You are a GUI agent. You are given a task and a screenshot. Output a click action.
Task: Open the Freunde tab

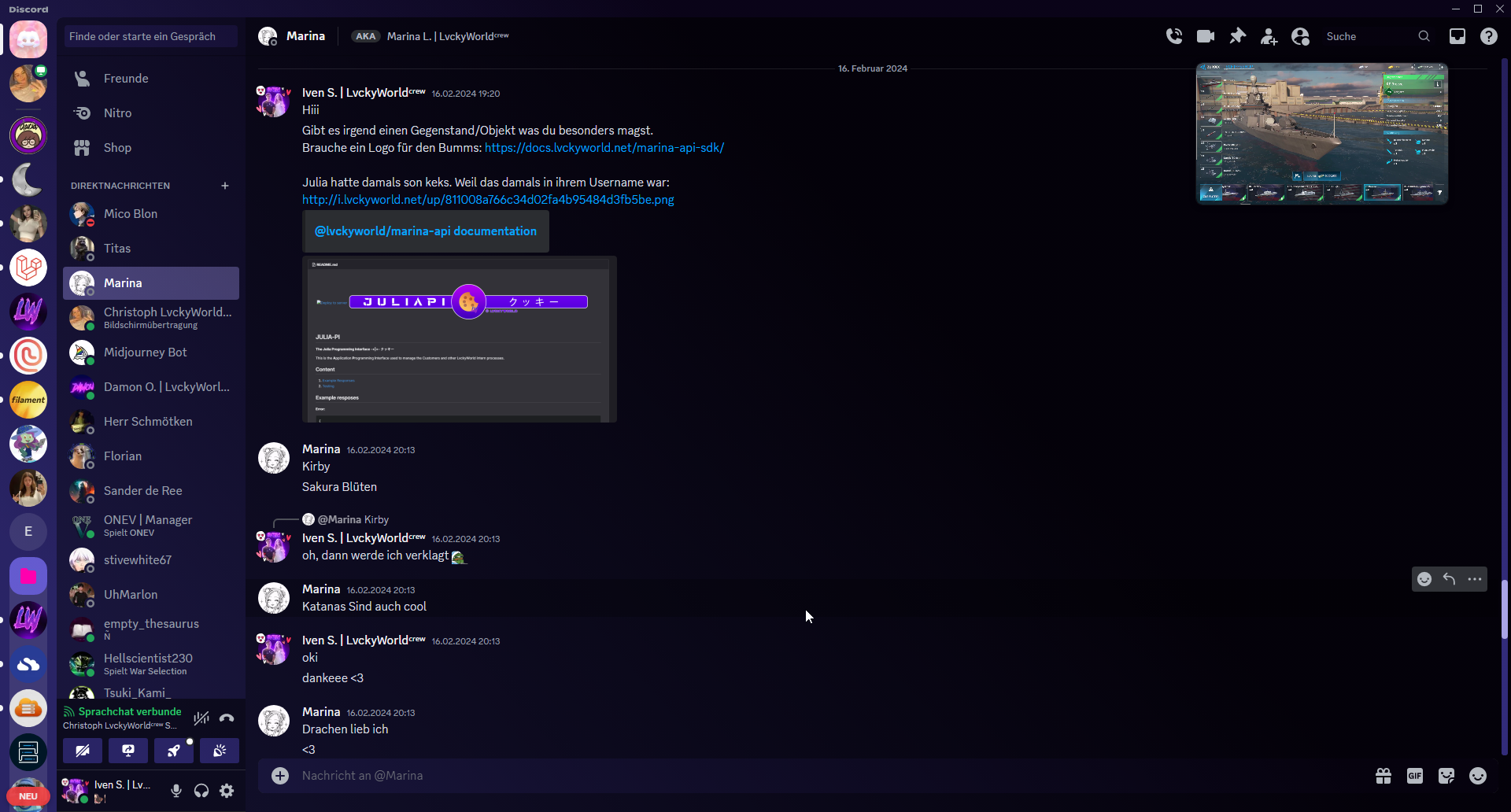coord(126,79)
